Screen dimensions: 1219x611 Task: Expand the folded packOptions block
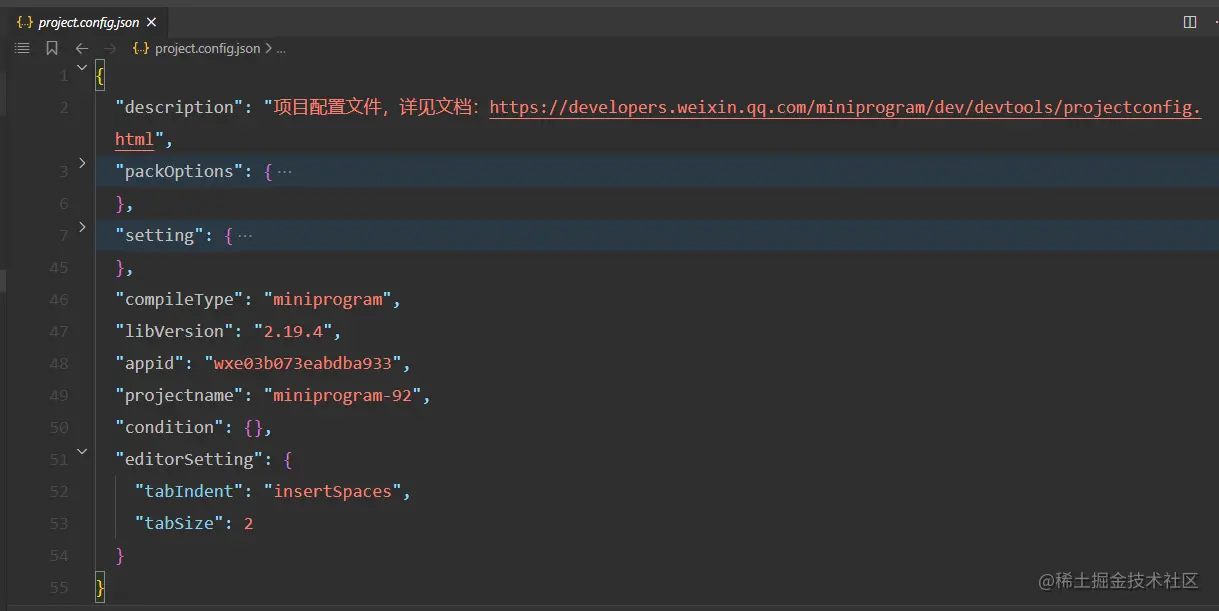coord(82,162)
